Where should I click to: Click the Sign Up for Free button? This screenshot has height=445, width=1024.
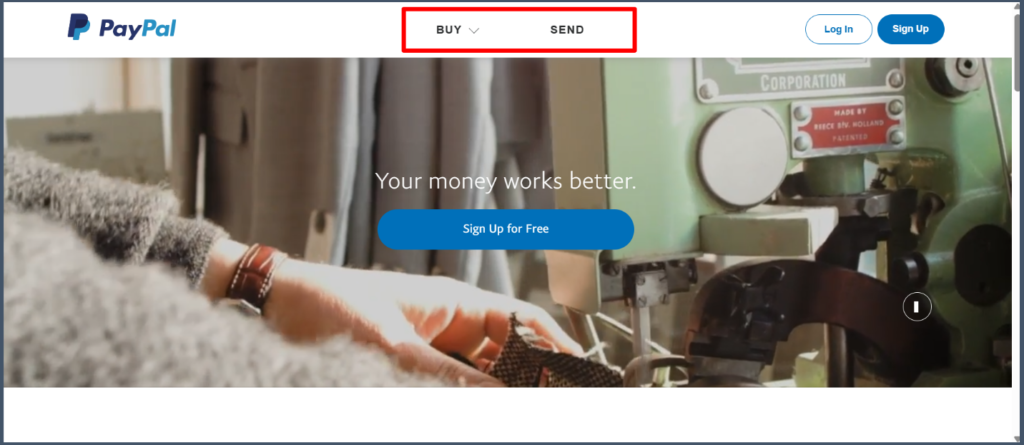(505, 229)
